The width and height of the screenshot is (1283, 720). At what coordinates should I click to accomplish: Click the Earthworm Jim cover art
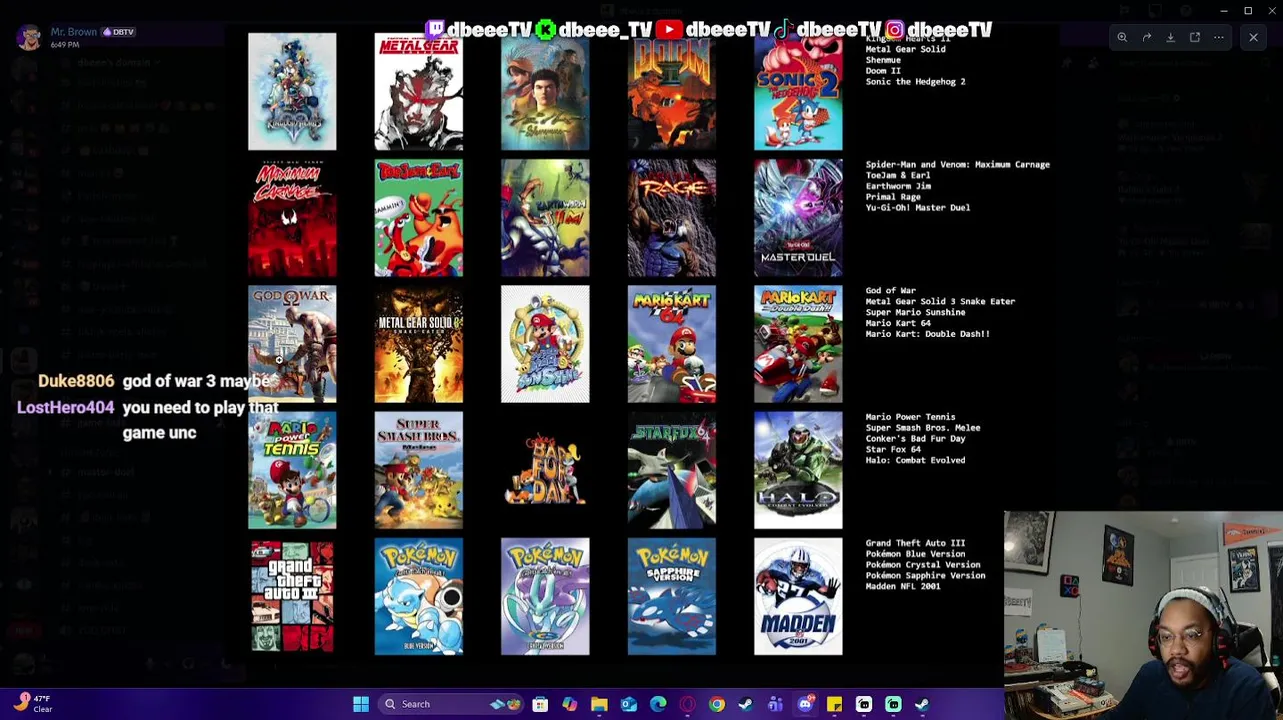pos(545,218)
